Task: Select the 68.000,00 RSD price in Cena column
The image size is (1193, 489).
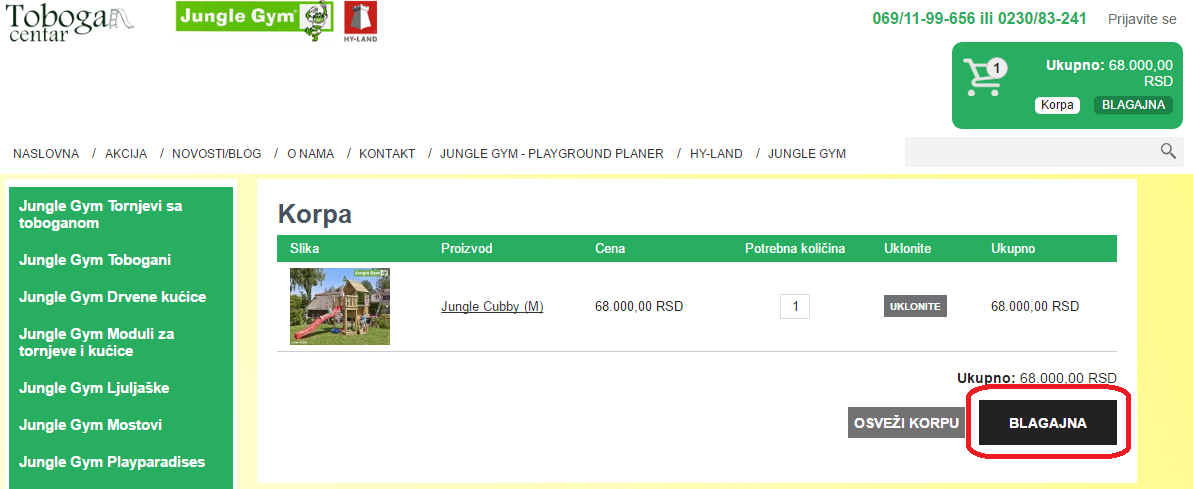Action: pos(639,306)
